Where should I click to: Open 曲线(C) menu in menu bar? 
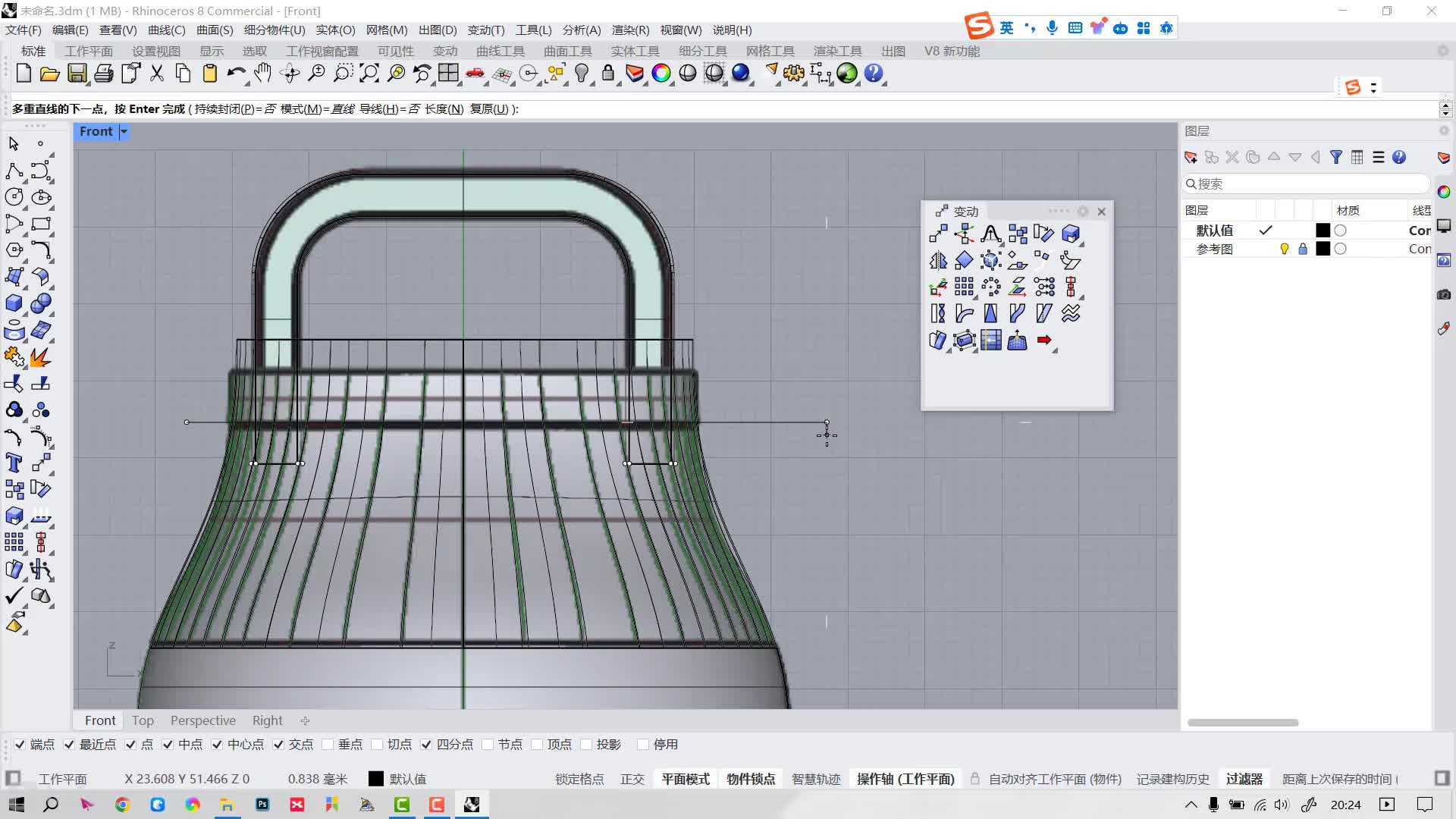click(x=166, y=29)
